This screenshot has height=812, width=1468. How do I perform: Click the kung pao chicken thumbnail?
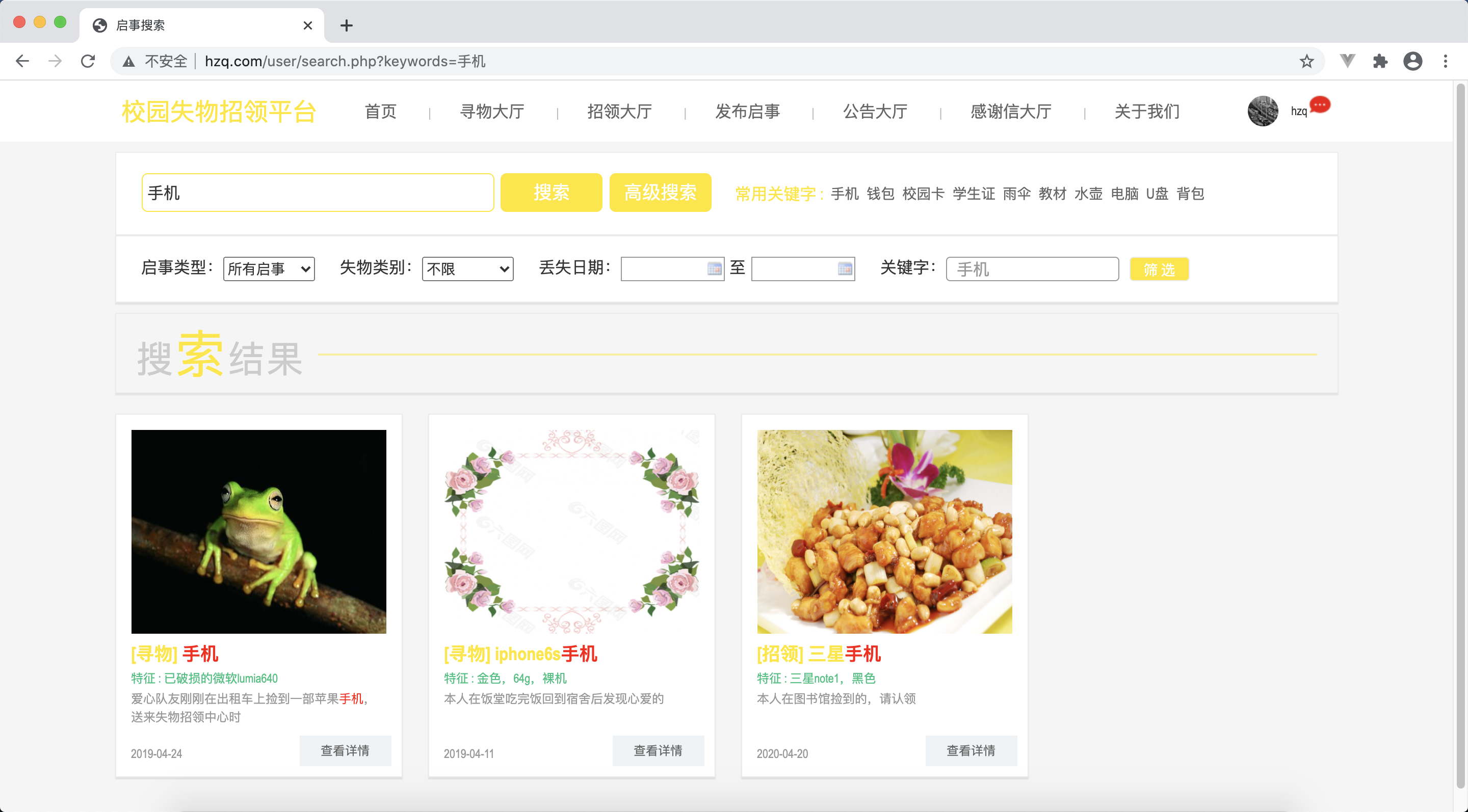coord(884,531)
